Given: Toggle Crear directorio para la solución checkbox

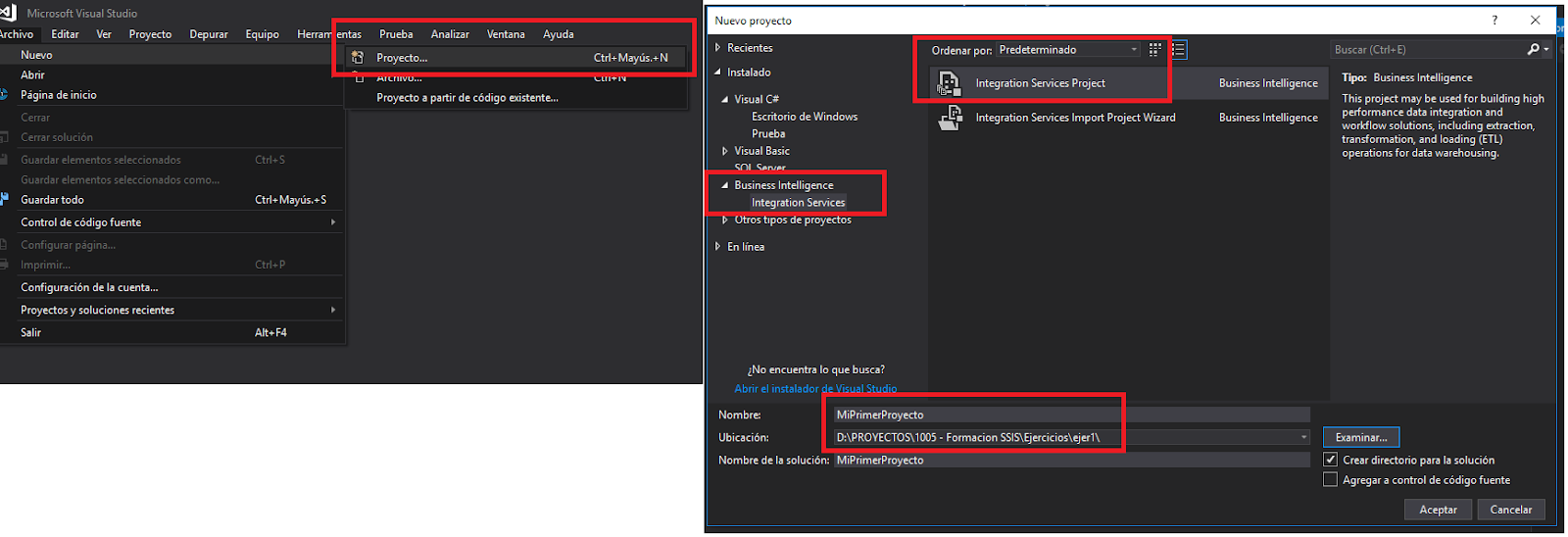Looking at the screenshot, I should click(1331, 460).
